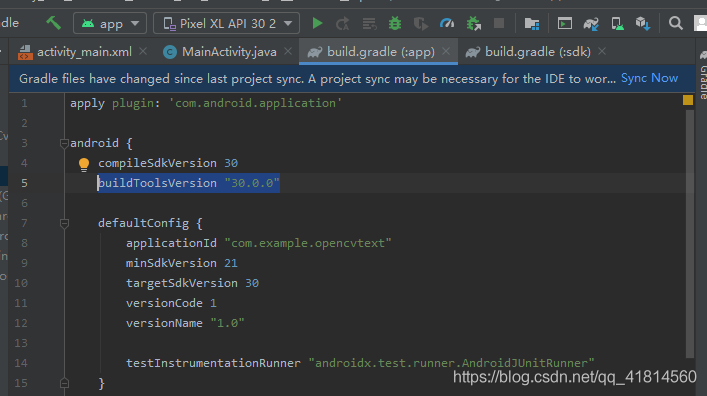The image size is (707, 396).
Task: Click line number 10 in the gutter
Action: 21,283
